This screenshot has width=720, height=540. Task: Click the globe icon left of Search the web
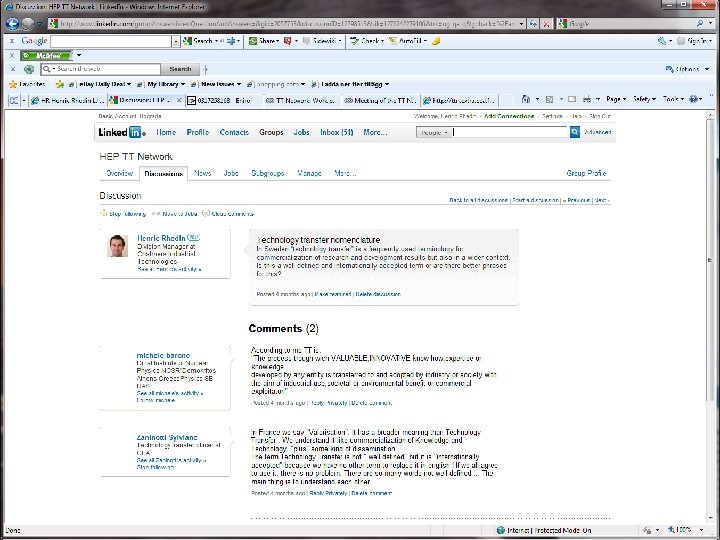point(29,69)
